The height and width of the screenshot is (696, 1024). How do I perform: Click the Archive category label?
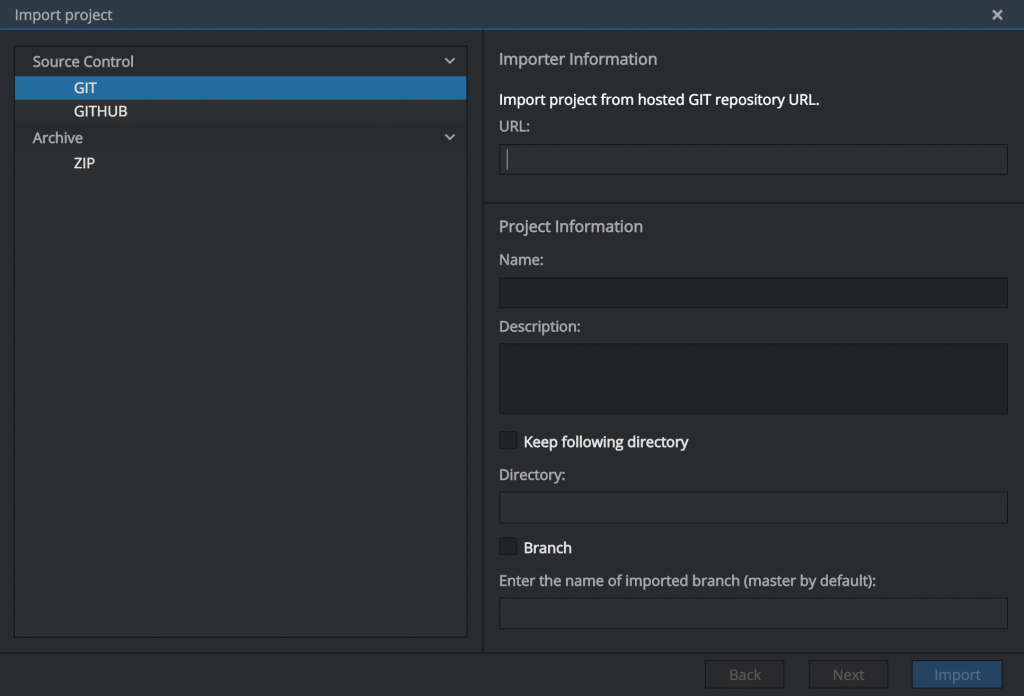(x=57, y=138)
